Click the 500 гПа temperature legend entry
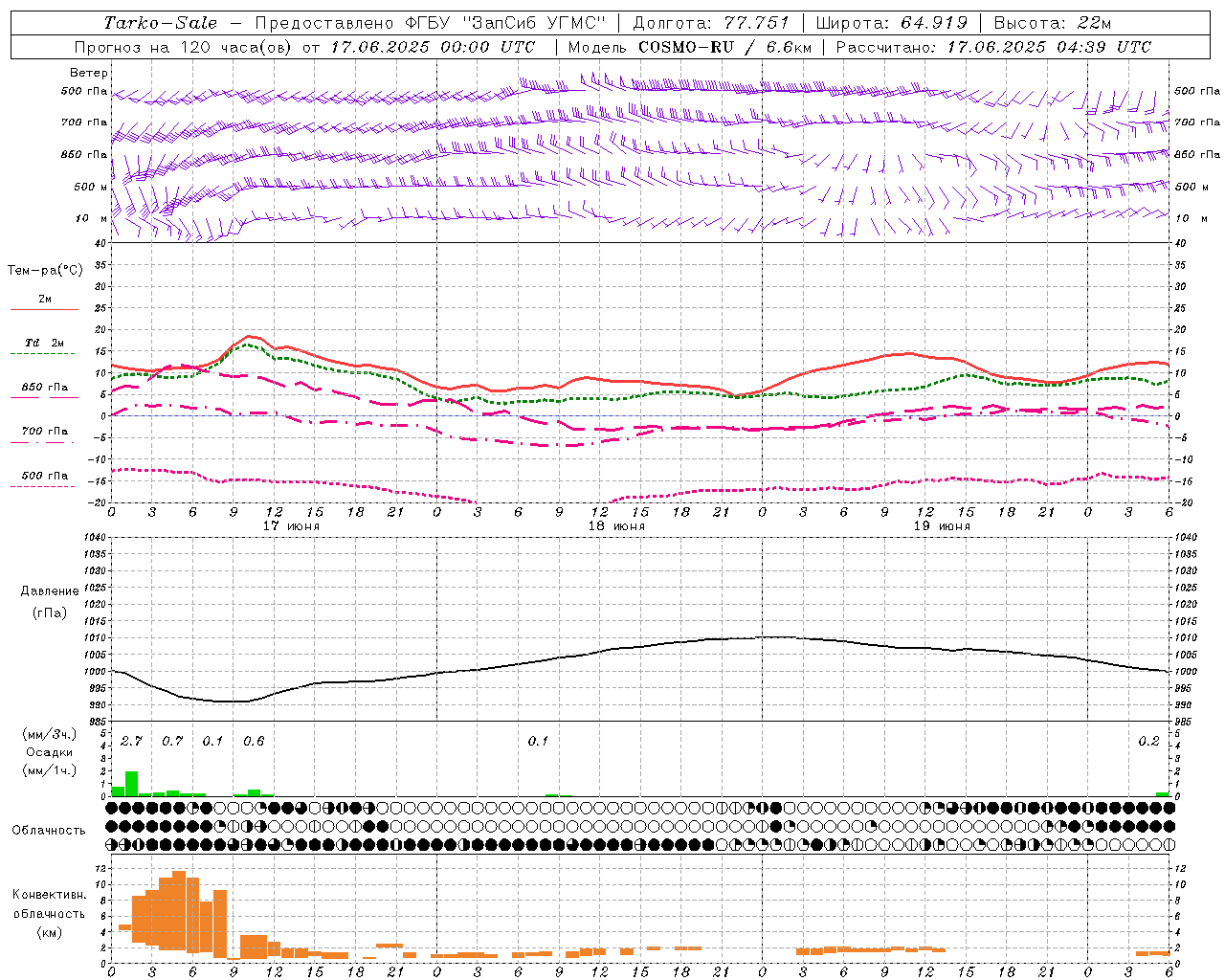Image resolution: width=1225 pixels, height=980 pixels. click(x=45, y=476)
